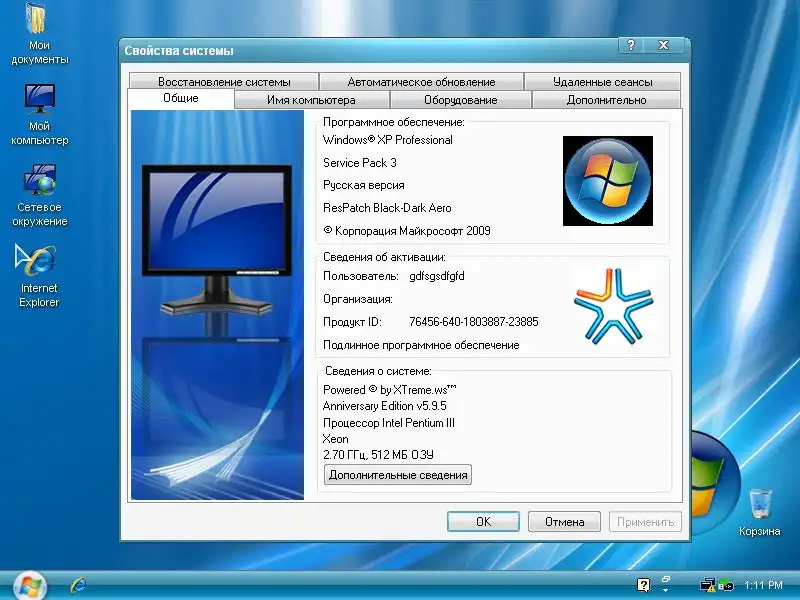Click the 2.70 ГГц, 512 МБ ОЗУ text
800x600 pixels.
(x=378, y=455)
